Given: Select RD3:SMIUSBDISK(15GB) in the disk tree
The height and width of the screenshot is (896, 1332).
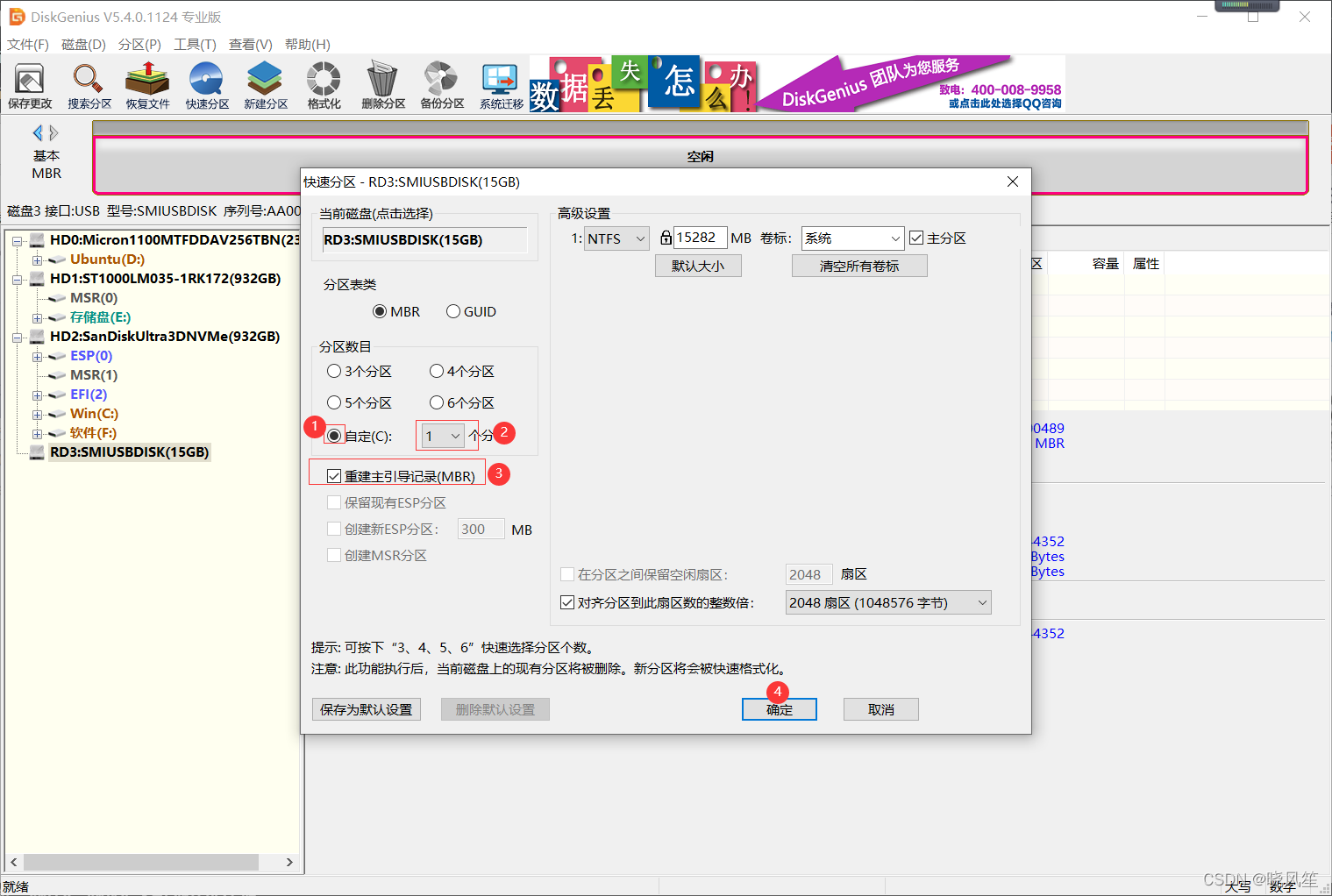Looking at the screenshot, I should pyautogui.click(x=129, y=452).
